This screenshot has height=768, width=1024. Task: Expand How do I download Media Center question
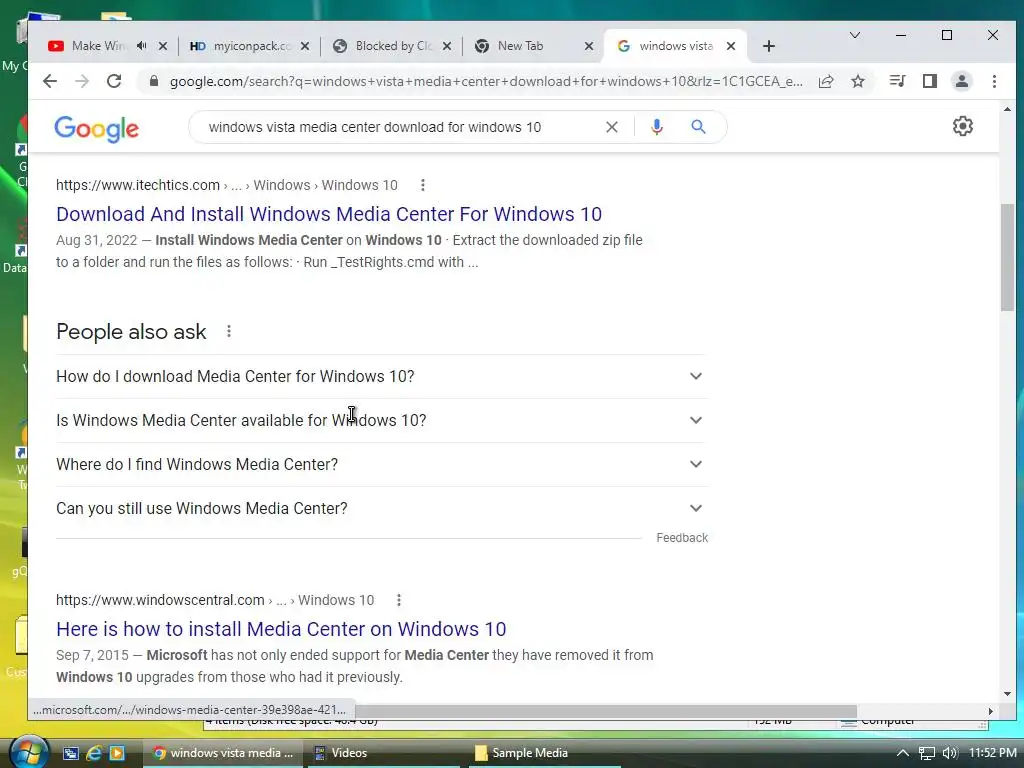pos(381,376)
